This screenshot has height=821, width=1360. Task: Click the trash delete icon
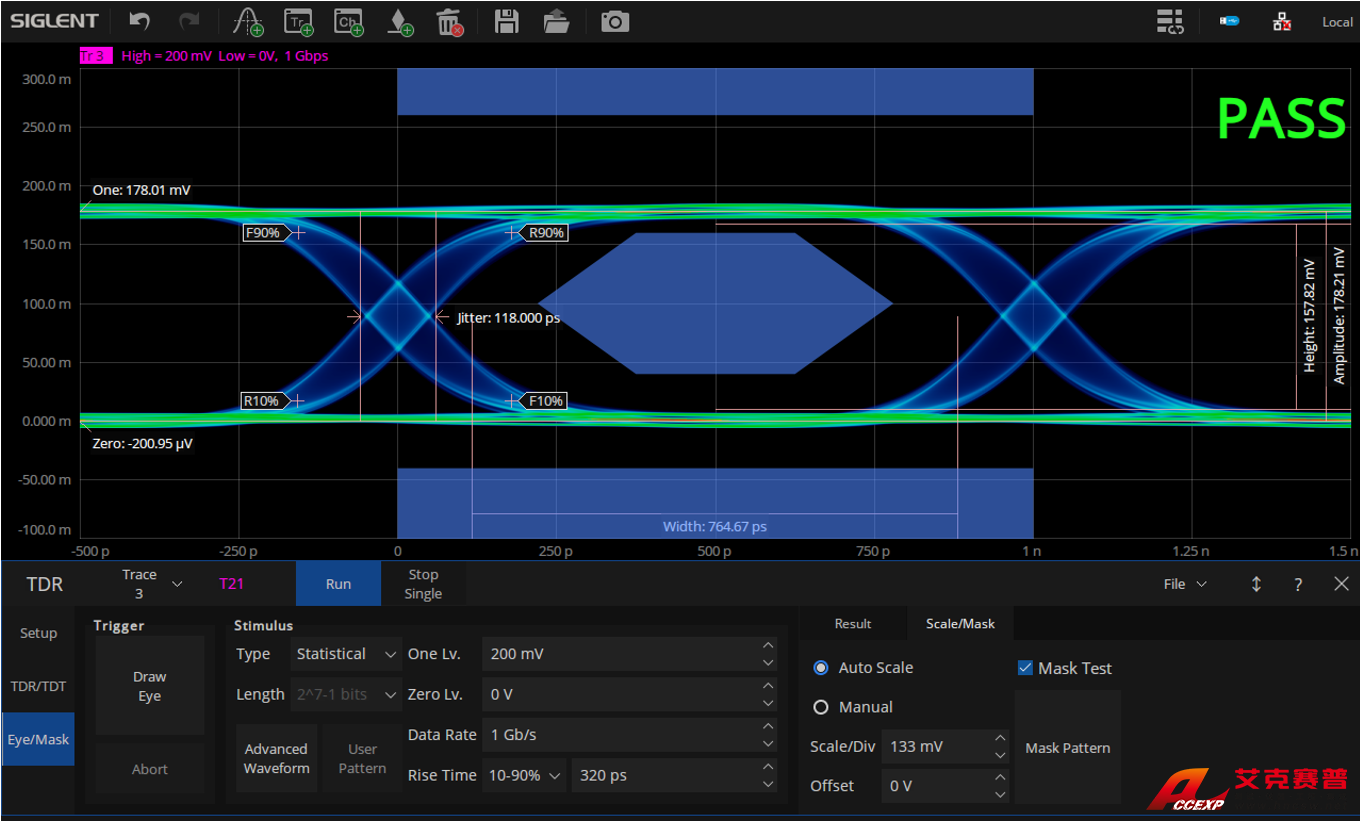(x=450, y=21)
